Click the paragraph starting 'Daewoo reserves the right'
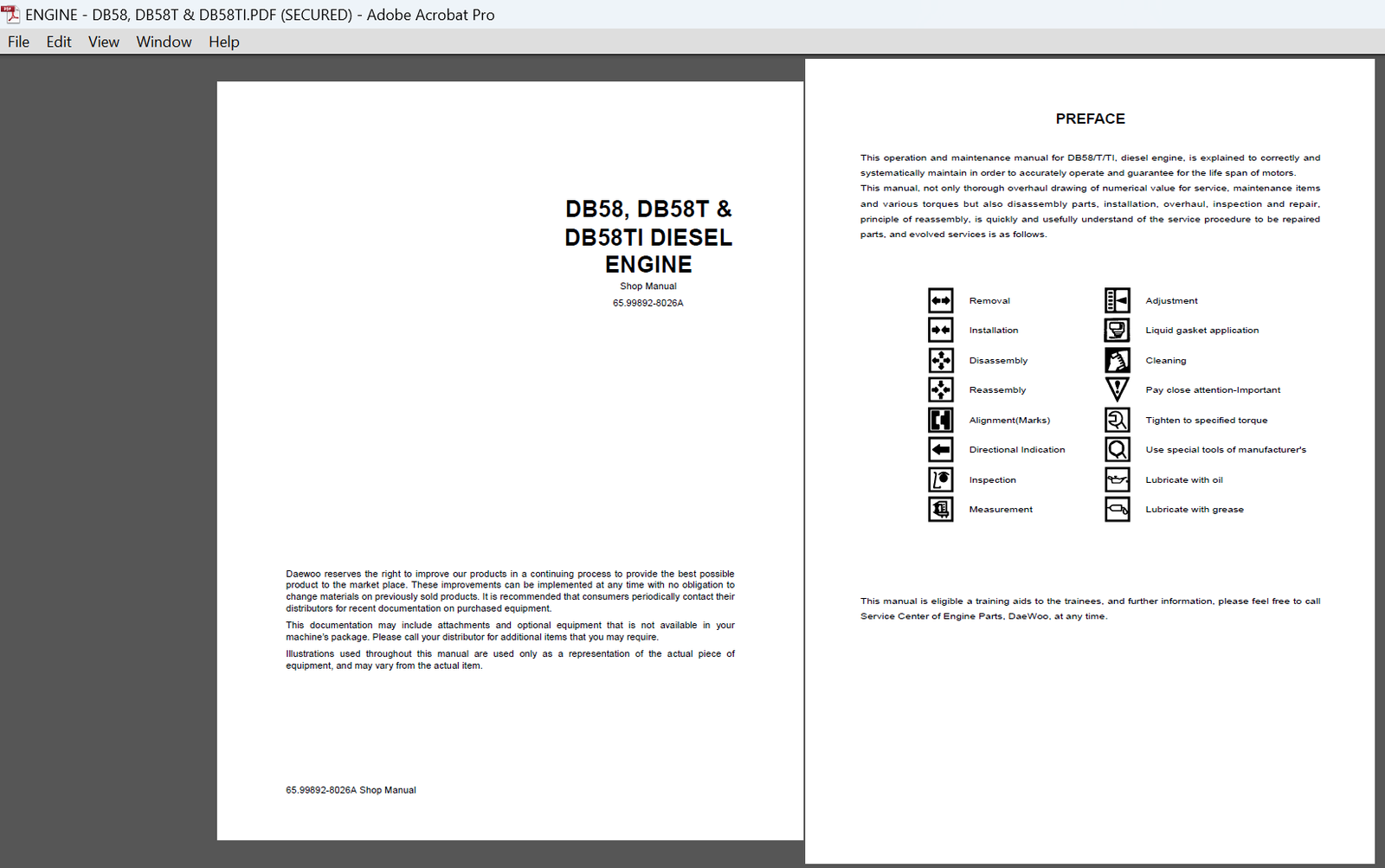This screenshot has width=1385, height=868. coord(510,591)
